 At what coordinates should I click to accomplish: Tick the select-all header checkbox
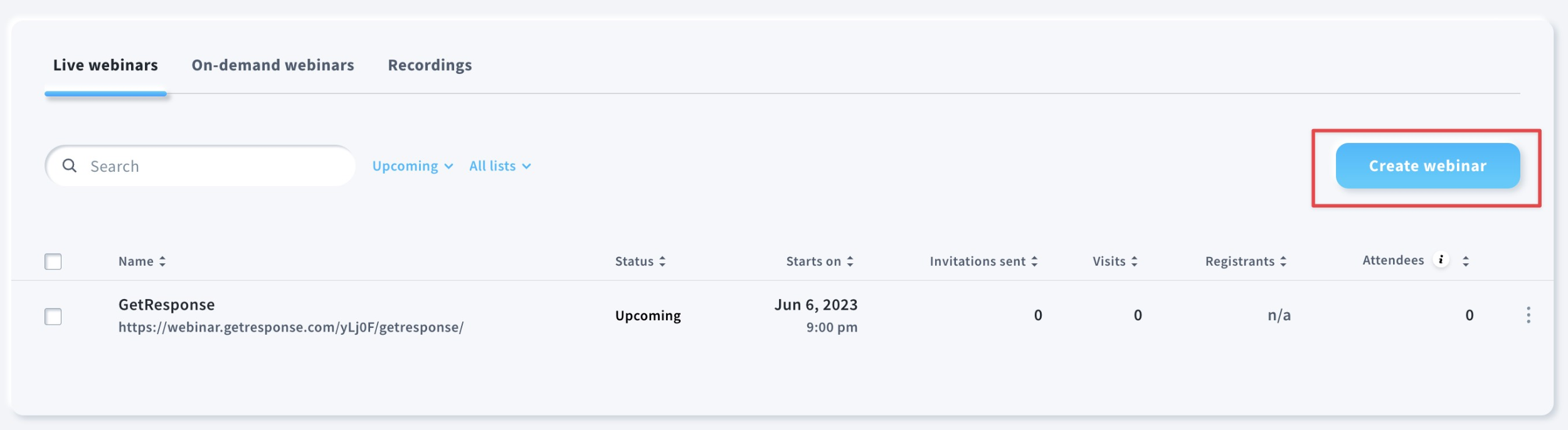point(53,261)
